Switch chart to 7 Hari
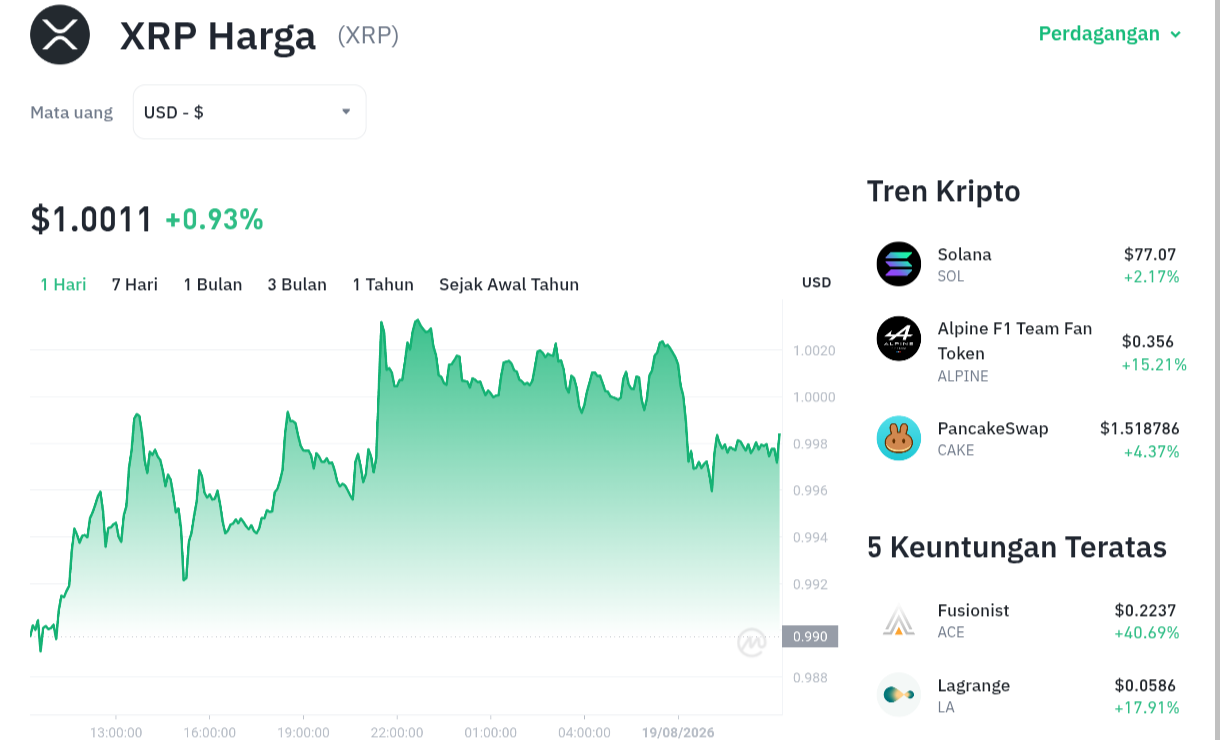Screen dimensions: 1220x740 click(135, 284)
